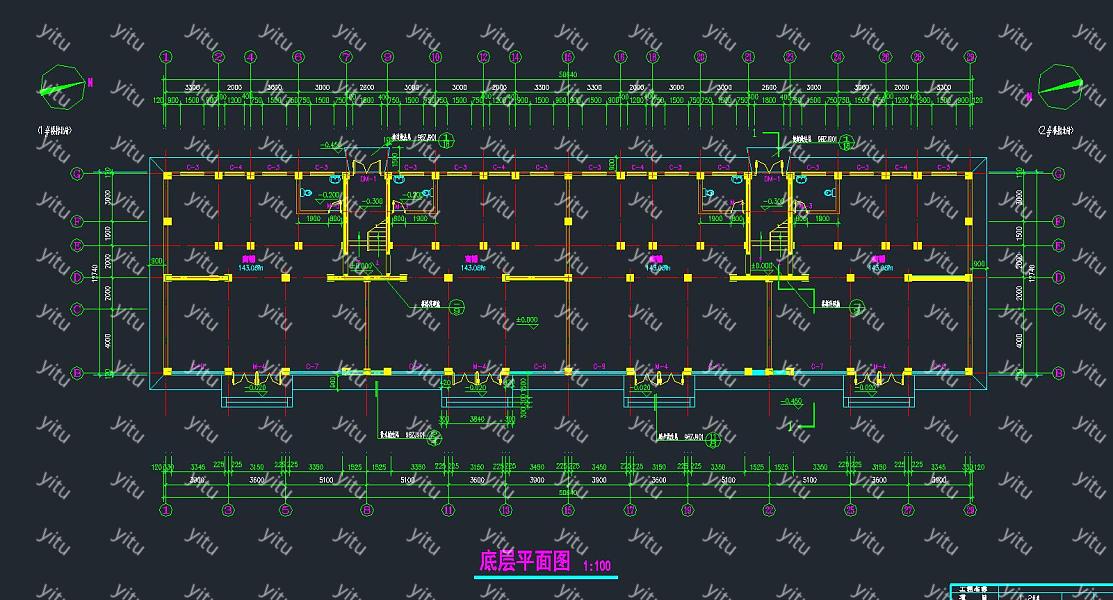Select axis bubble F on the right side

pos(1058,221)
